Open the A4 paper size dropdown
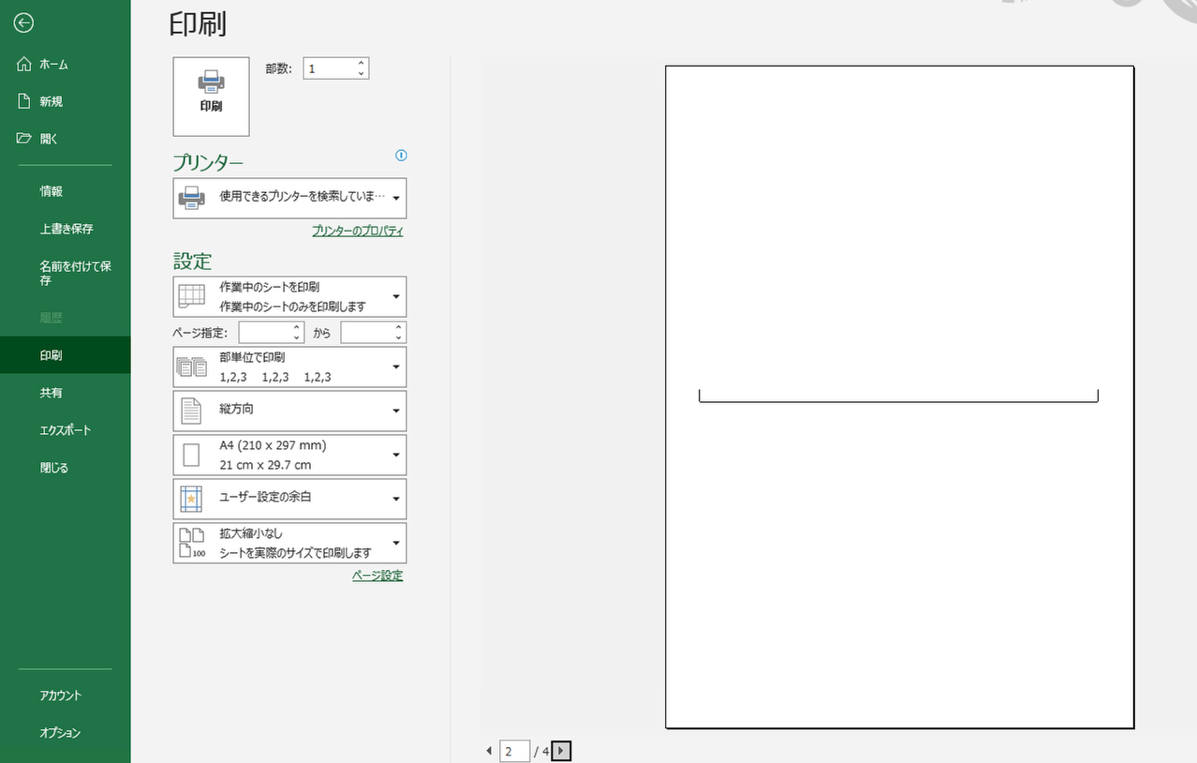 [x=290, y=455]
